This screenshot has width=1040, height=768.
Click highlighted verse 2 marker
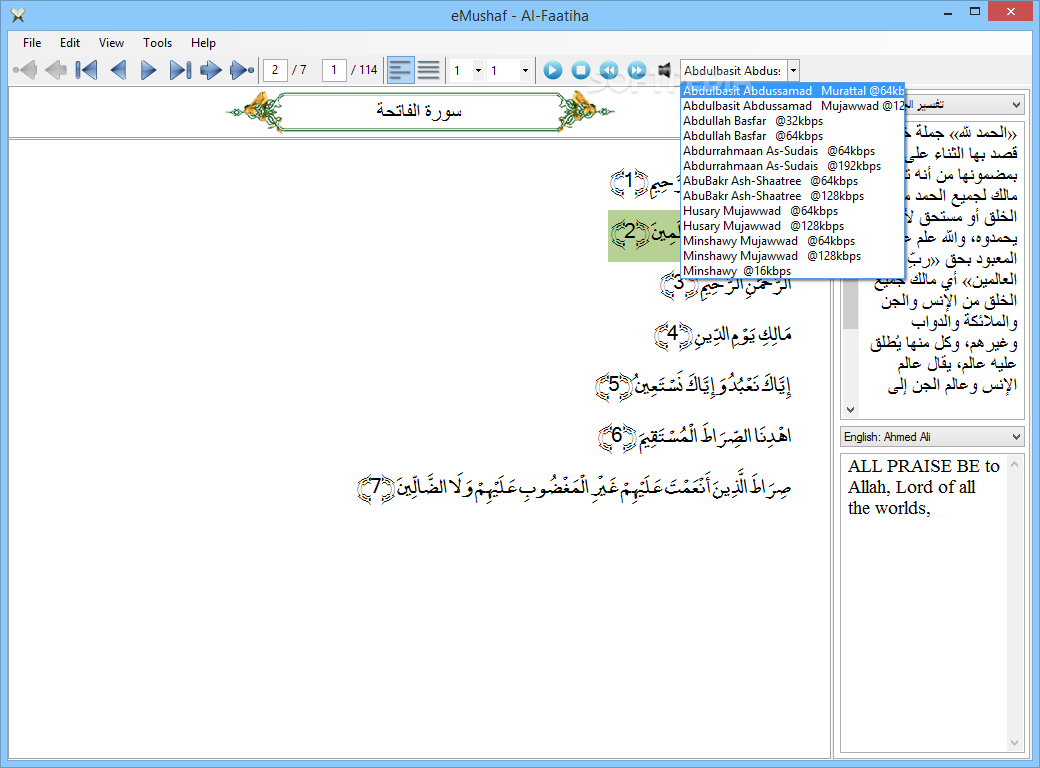pyautogui.click(x=629, y=234)
